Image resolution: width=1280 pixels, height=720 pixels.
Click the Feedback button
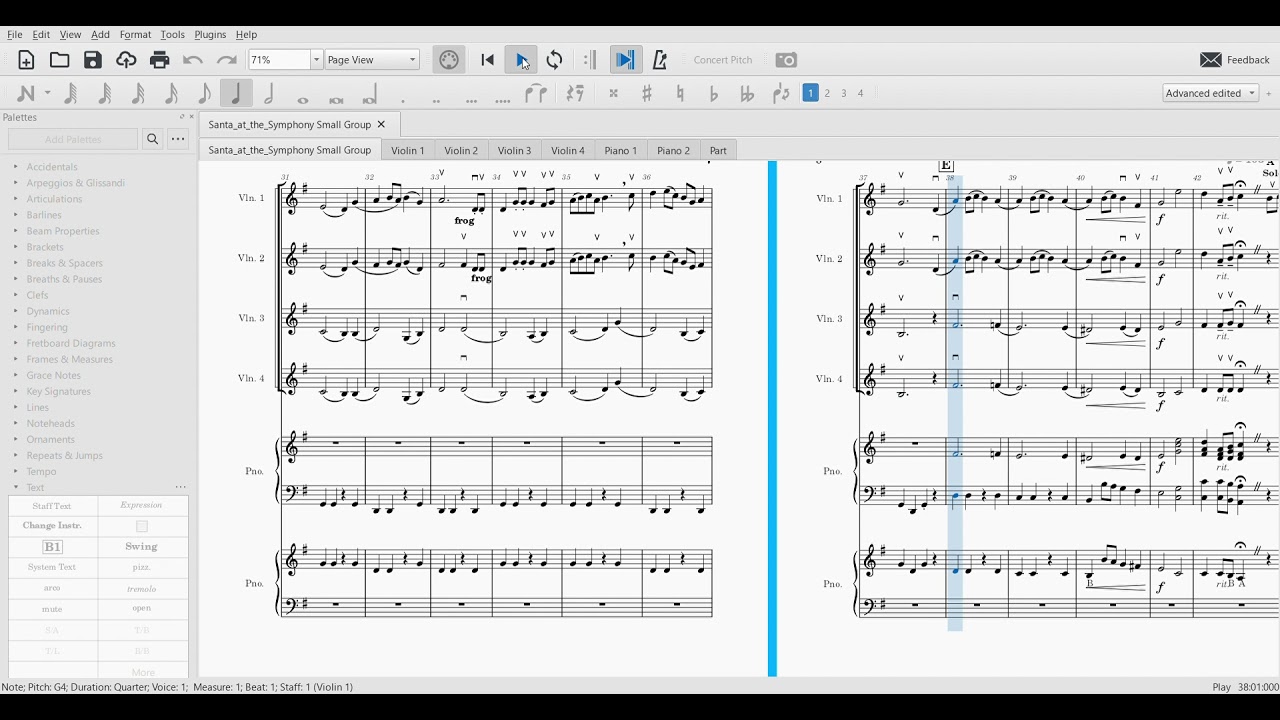(x=1235, y=60)
